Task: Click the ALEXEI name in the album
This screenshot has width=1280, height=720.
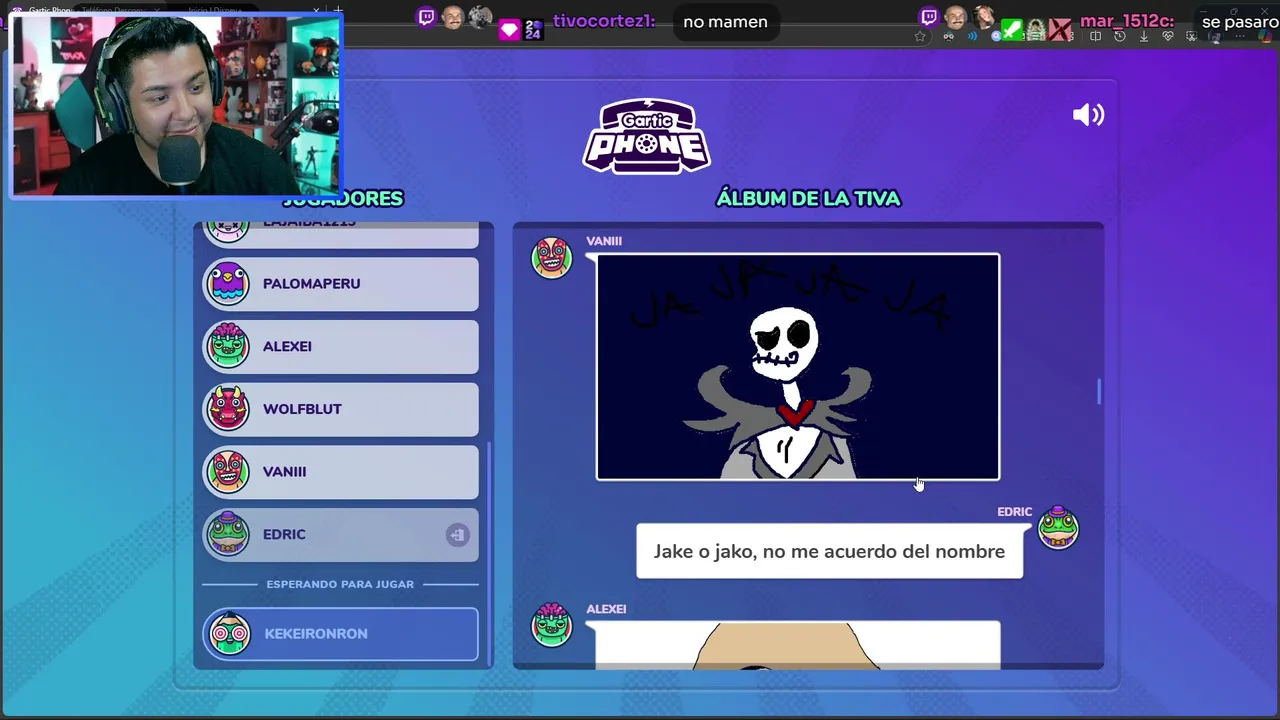Action: [x=606, y=609]
